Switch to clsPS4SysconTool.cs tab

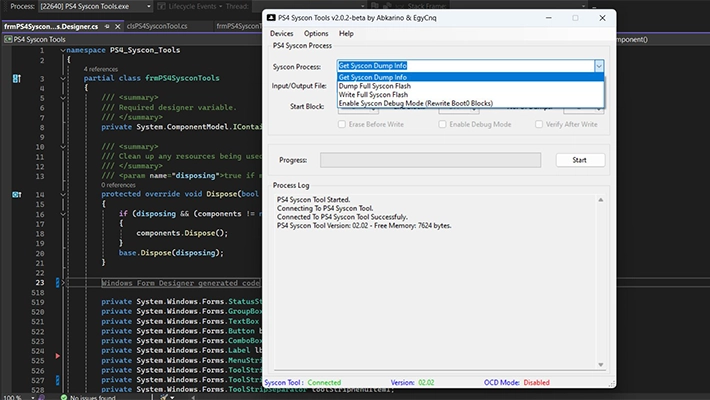pyautogui.click(x=157, y=26)
